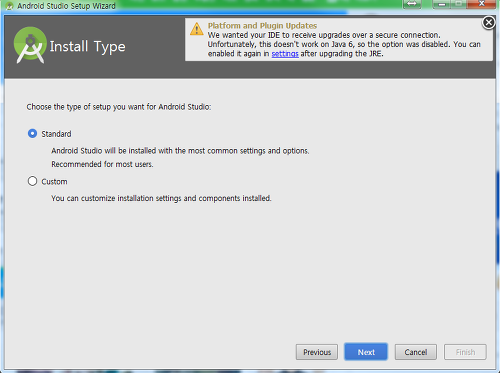Image resolution: width=500 pixels, height=373 pixels.
Task: Click the Android Studio icon in the title bar
Action: (x=10, y=6)
